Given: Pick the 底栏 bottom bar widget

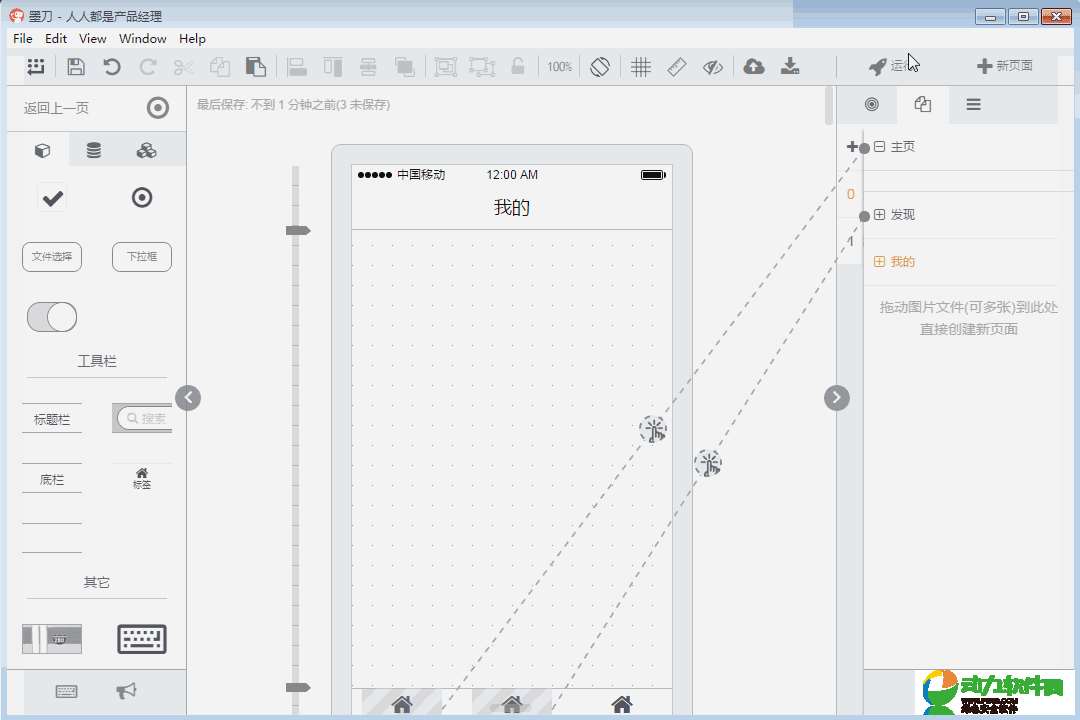Looking at the screenshot, I should click(x=52, y=479).
